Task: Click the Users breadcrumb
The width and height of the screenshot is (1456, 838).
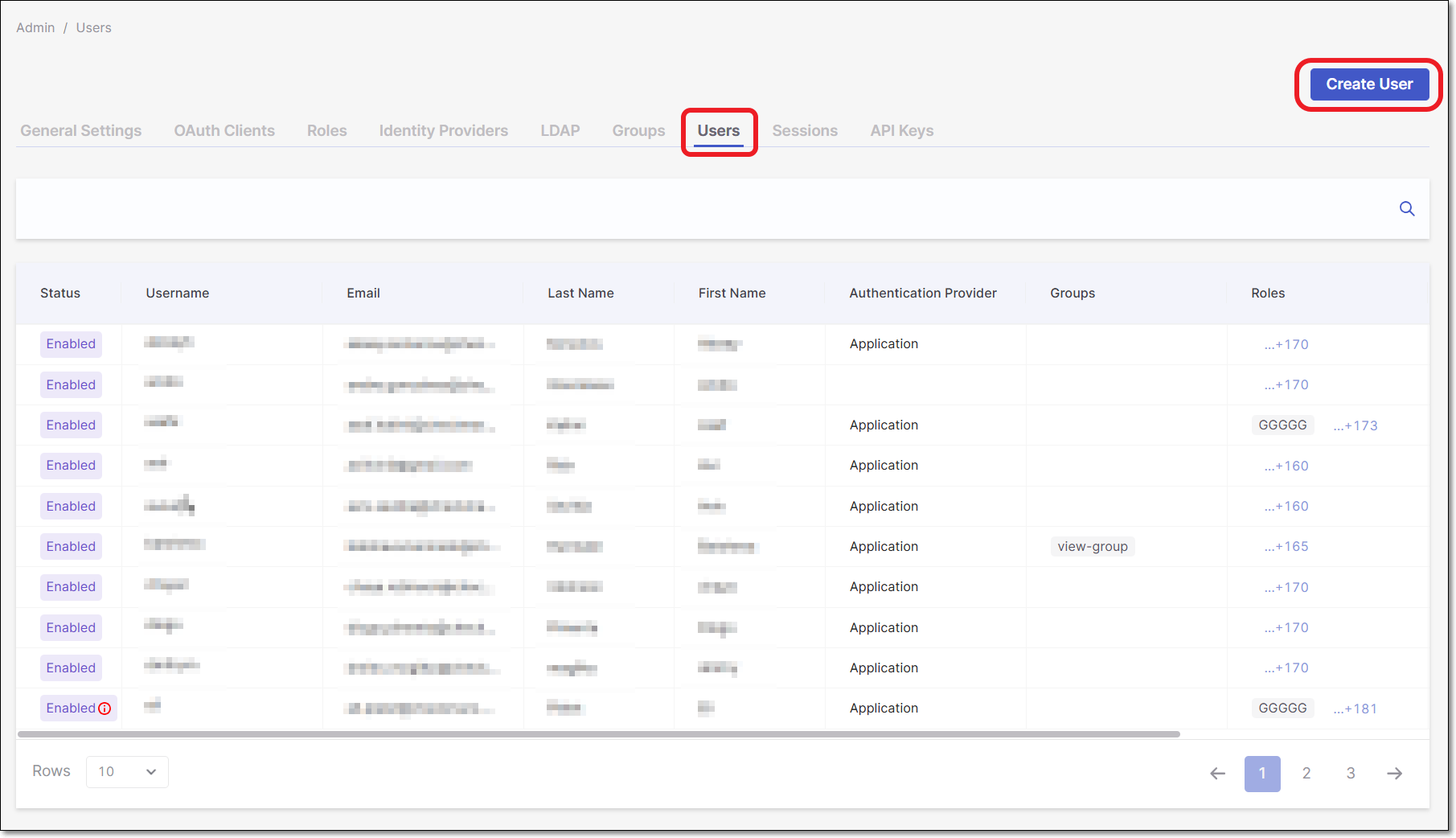Action: (94, 28)
